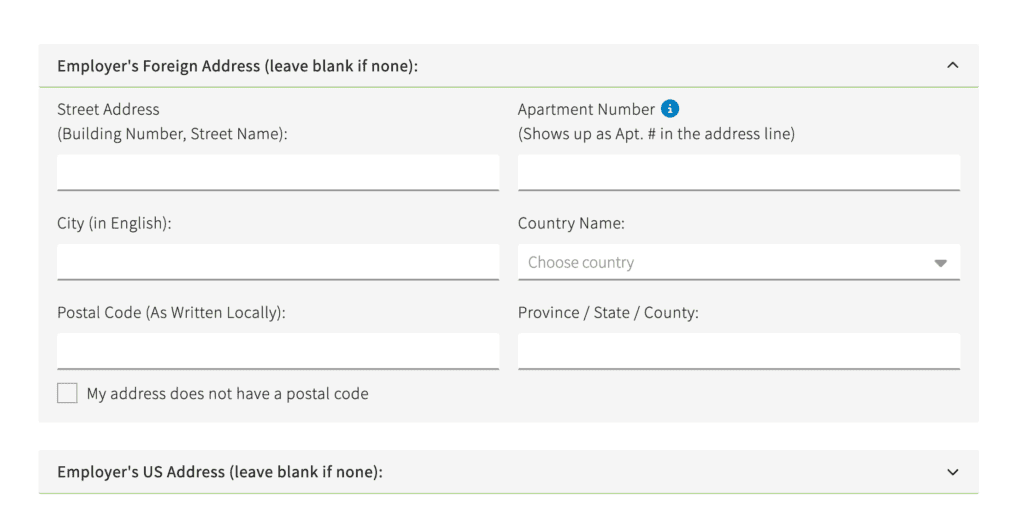Viewport: 1024px width, 528px height.
Task: Click the Apartment Number info icon
Action: tap(671, 109)
